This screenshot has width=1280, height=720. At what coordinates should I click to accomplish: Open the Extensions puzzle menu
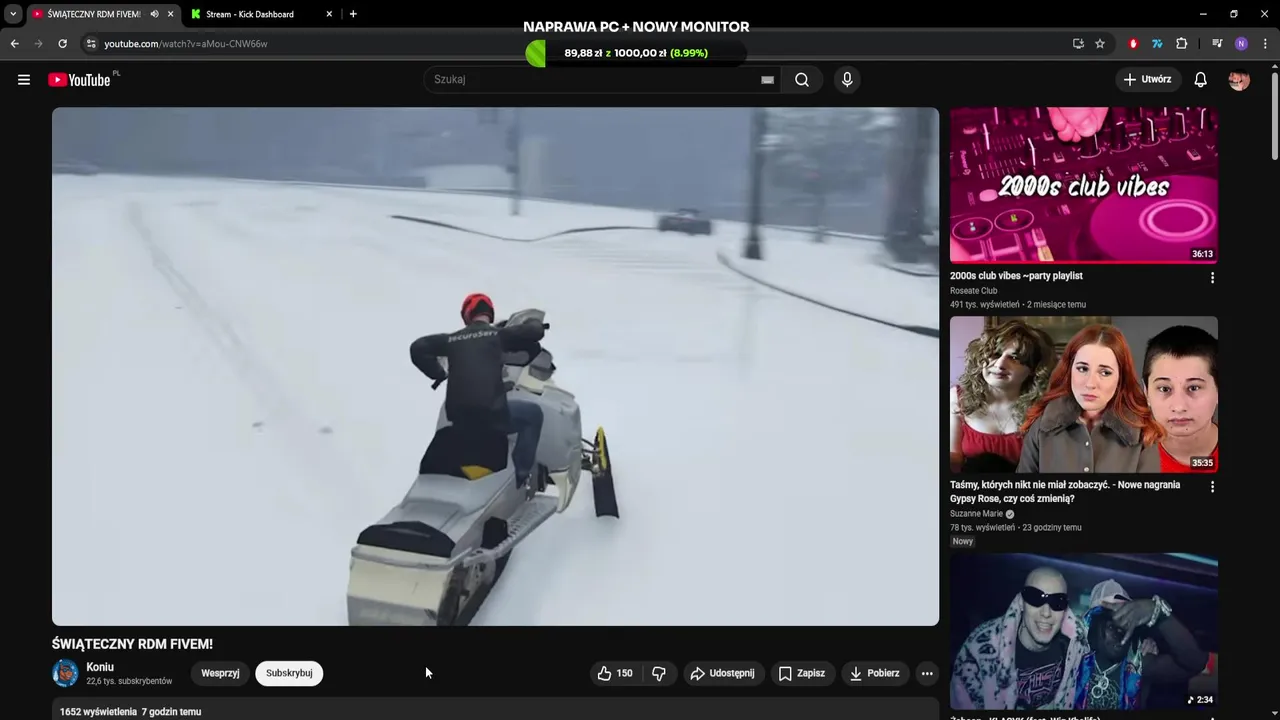1181,44
